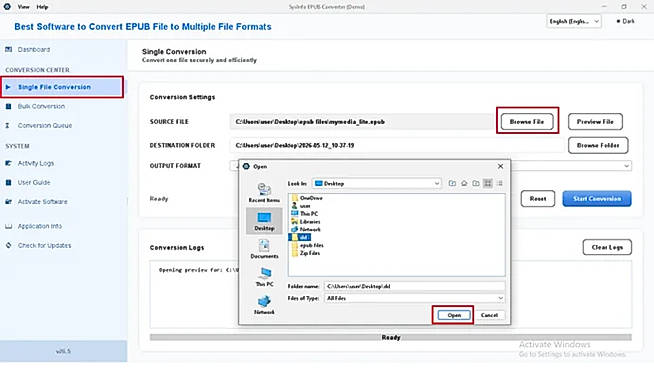
Task: Click inside the Conversion Logs text area
Action: [x=390, y=294]
